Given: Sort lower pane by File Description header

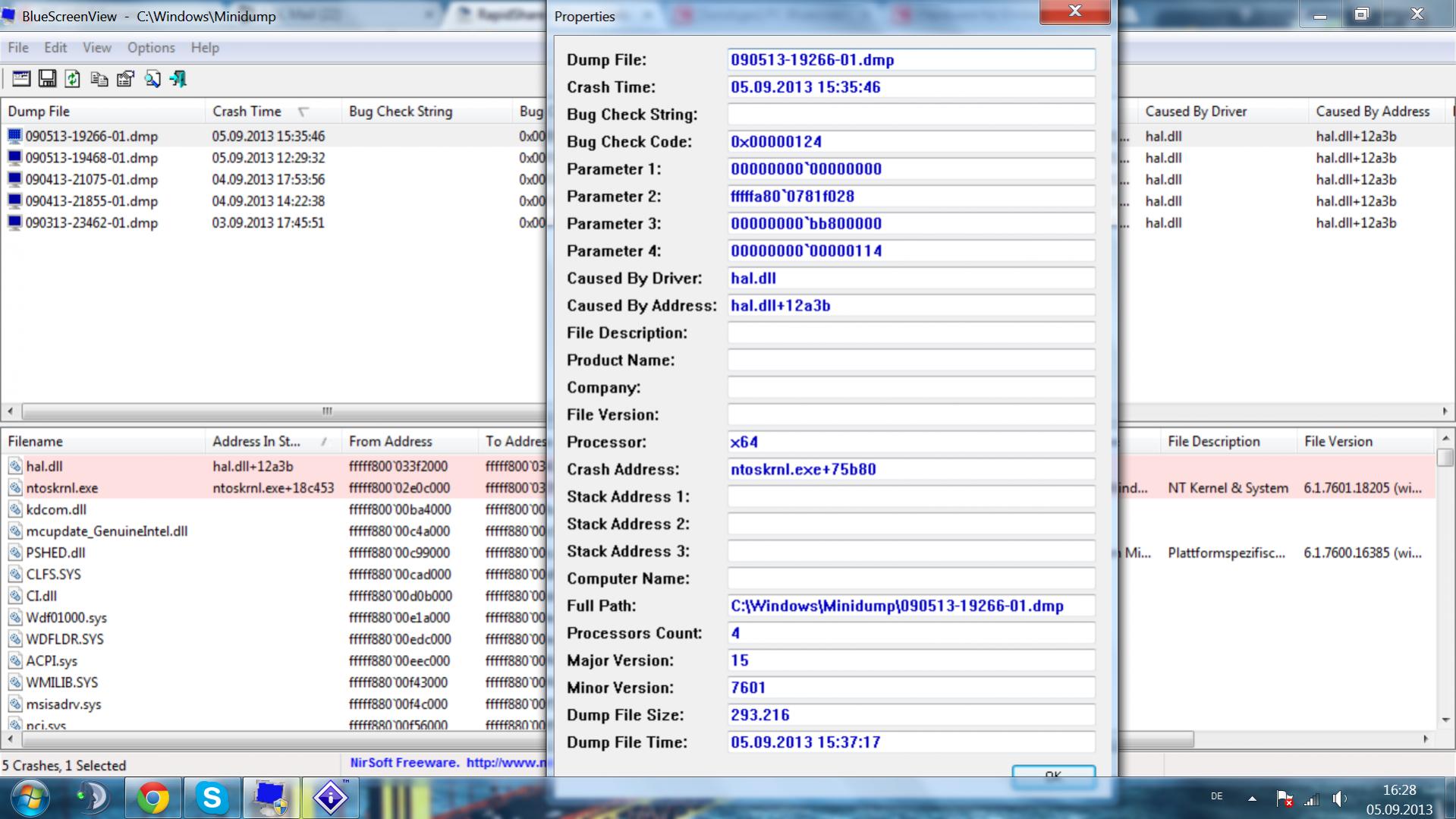Looking at the screenshot, I should (1228, 442).
